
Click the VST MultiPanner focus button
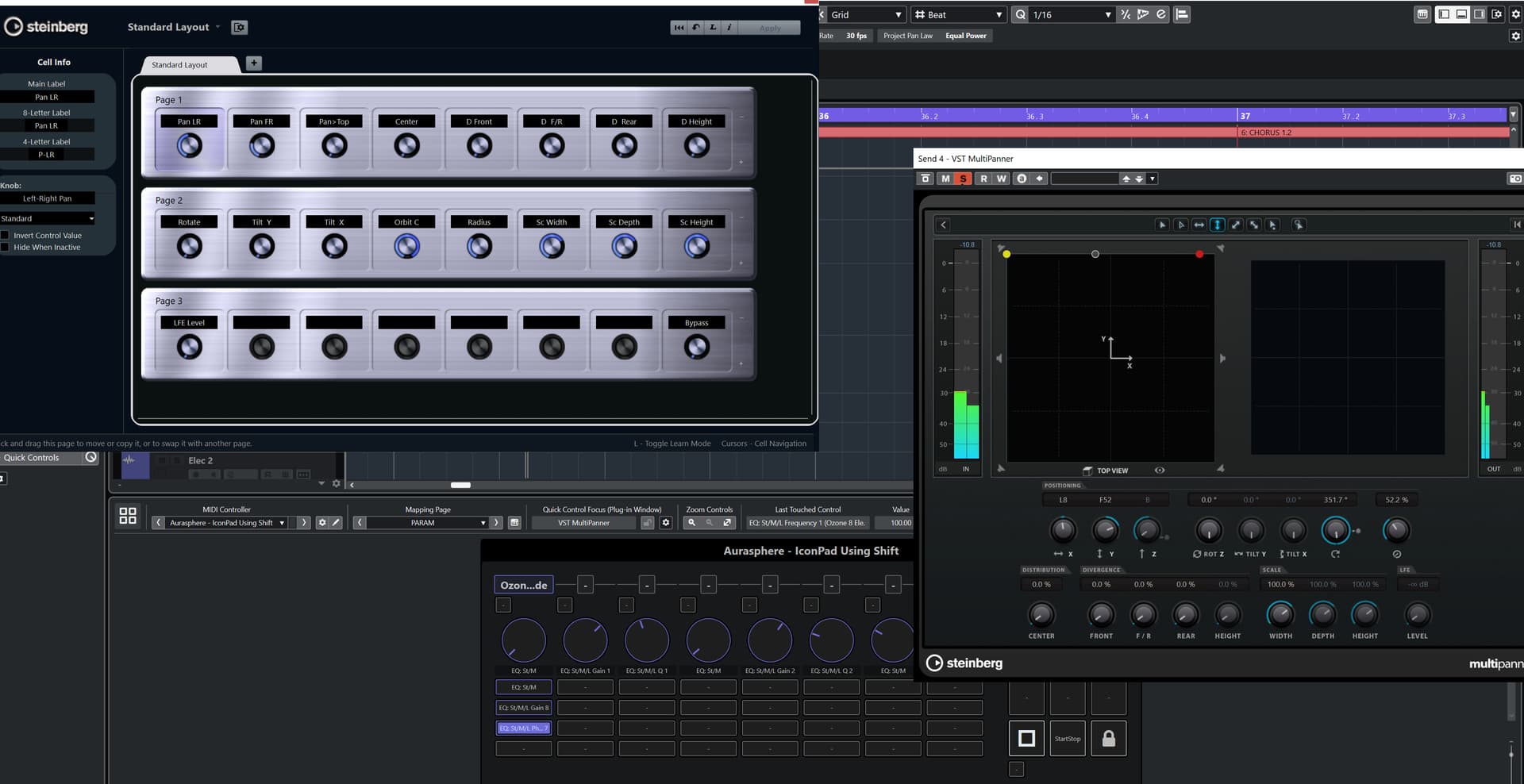coord(583,523)
